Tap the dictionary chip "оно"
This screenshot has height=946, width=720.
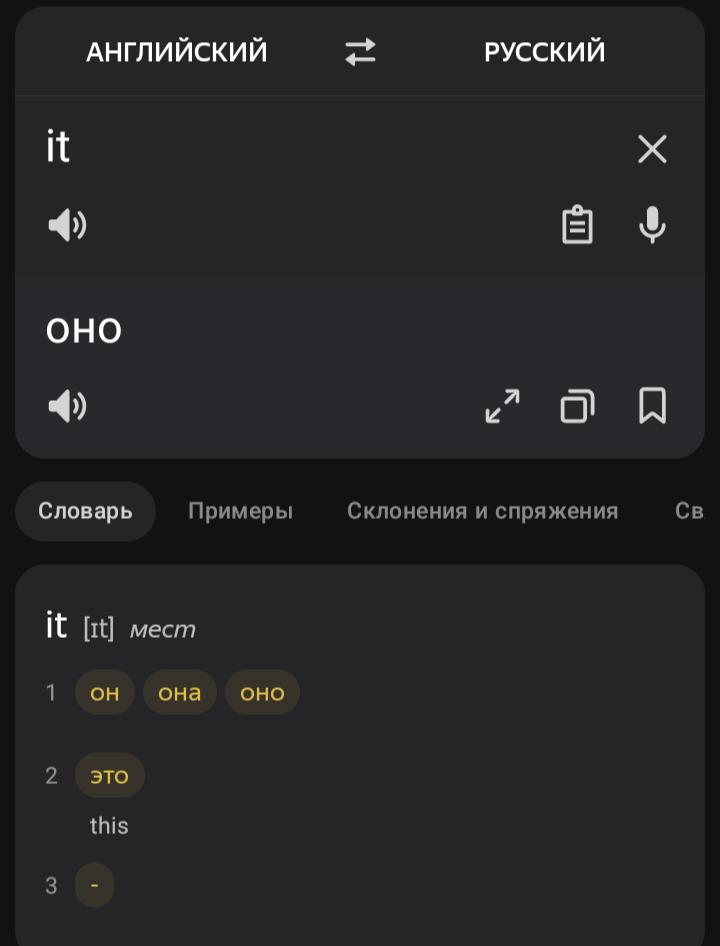(x=262, y=692)
